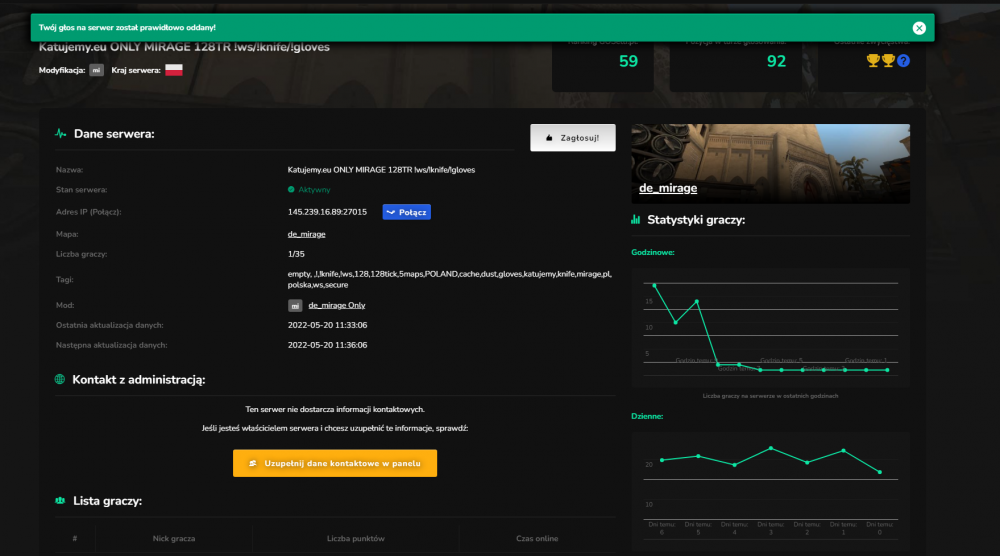Click the modification badge next to Modyfikacja
Image resolution: width=1000 pixels, height=556 pixels.
(x=96, y=70)
